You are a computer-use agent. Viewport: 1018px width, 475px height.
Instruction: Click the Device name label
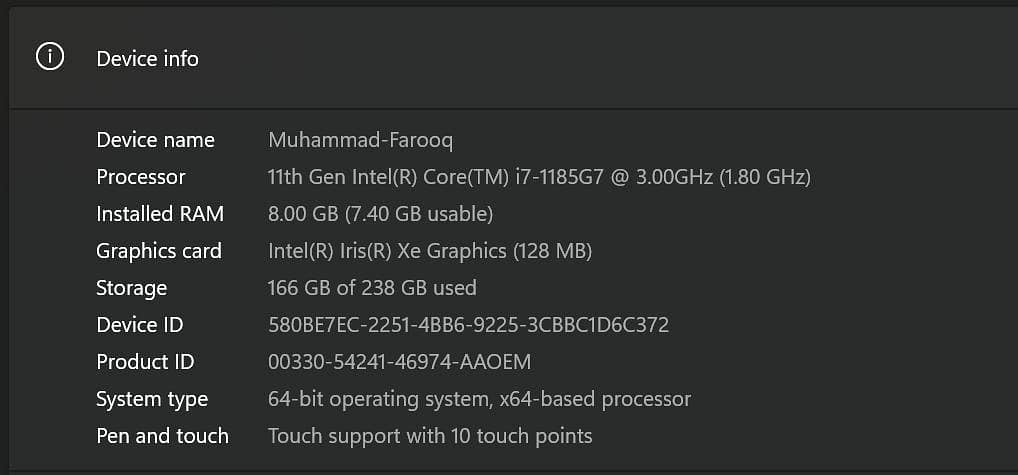pos(155,140)
